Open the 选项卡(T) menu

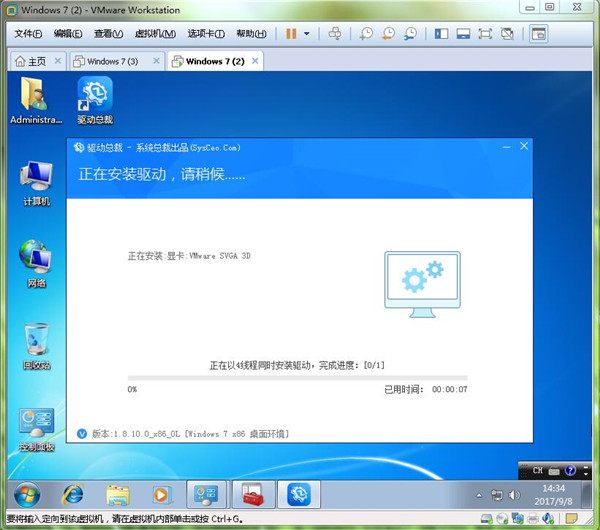(206, 34)
